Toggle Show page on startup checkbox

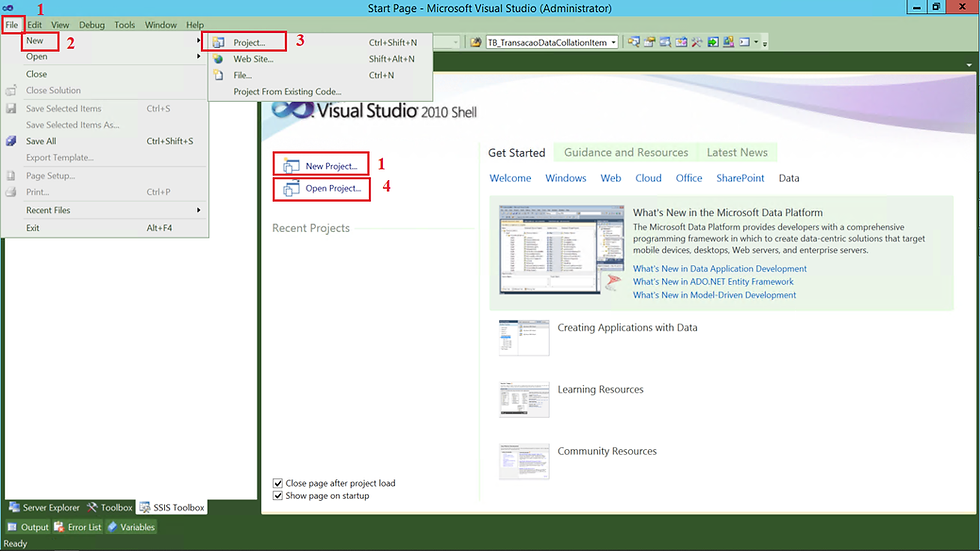pyautogui.click(x=278, y=495)
